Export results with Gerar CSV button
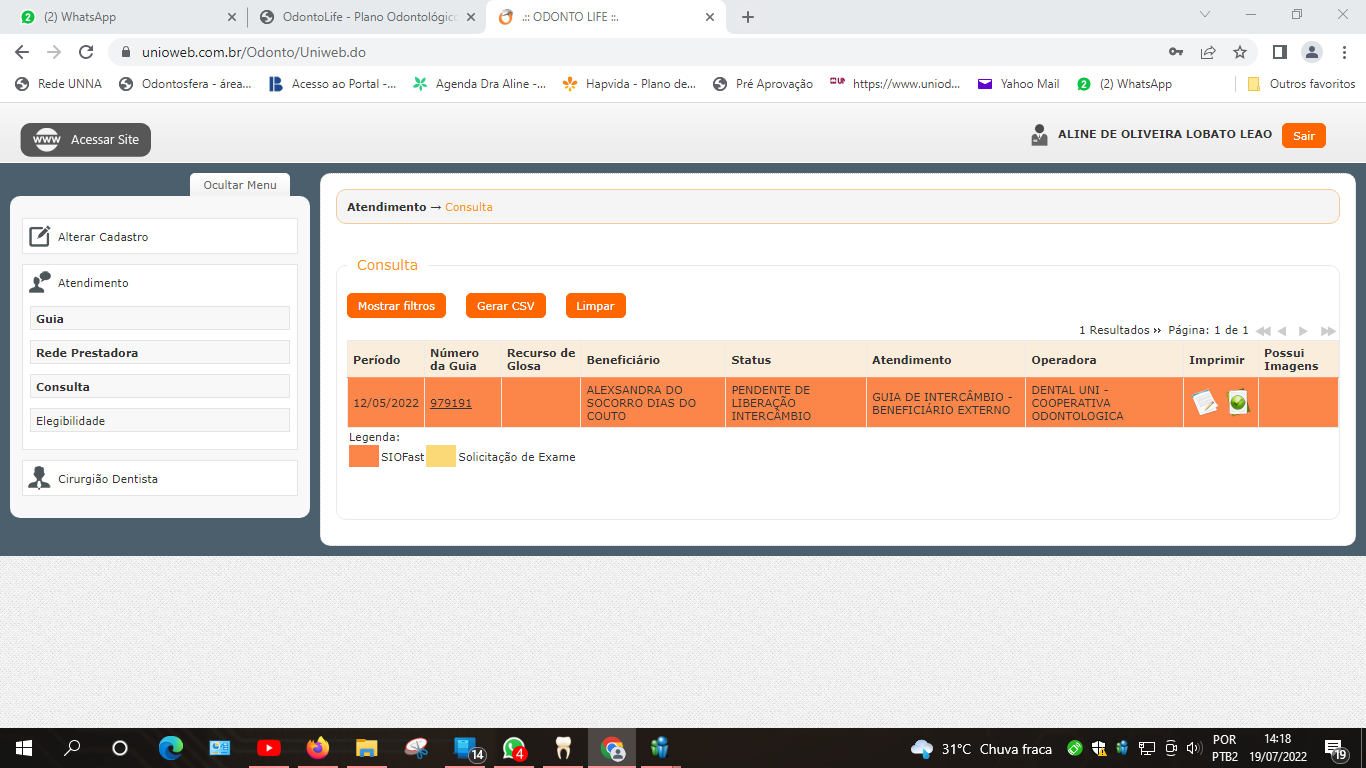This screenshot has height=768, width=1366. click(x=505, y=306)
